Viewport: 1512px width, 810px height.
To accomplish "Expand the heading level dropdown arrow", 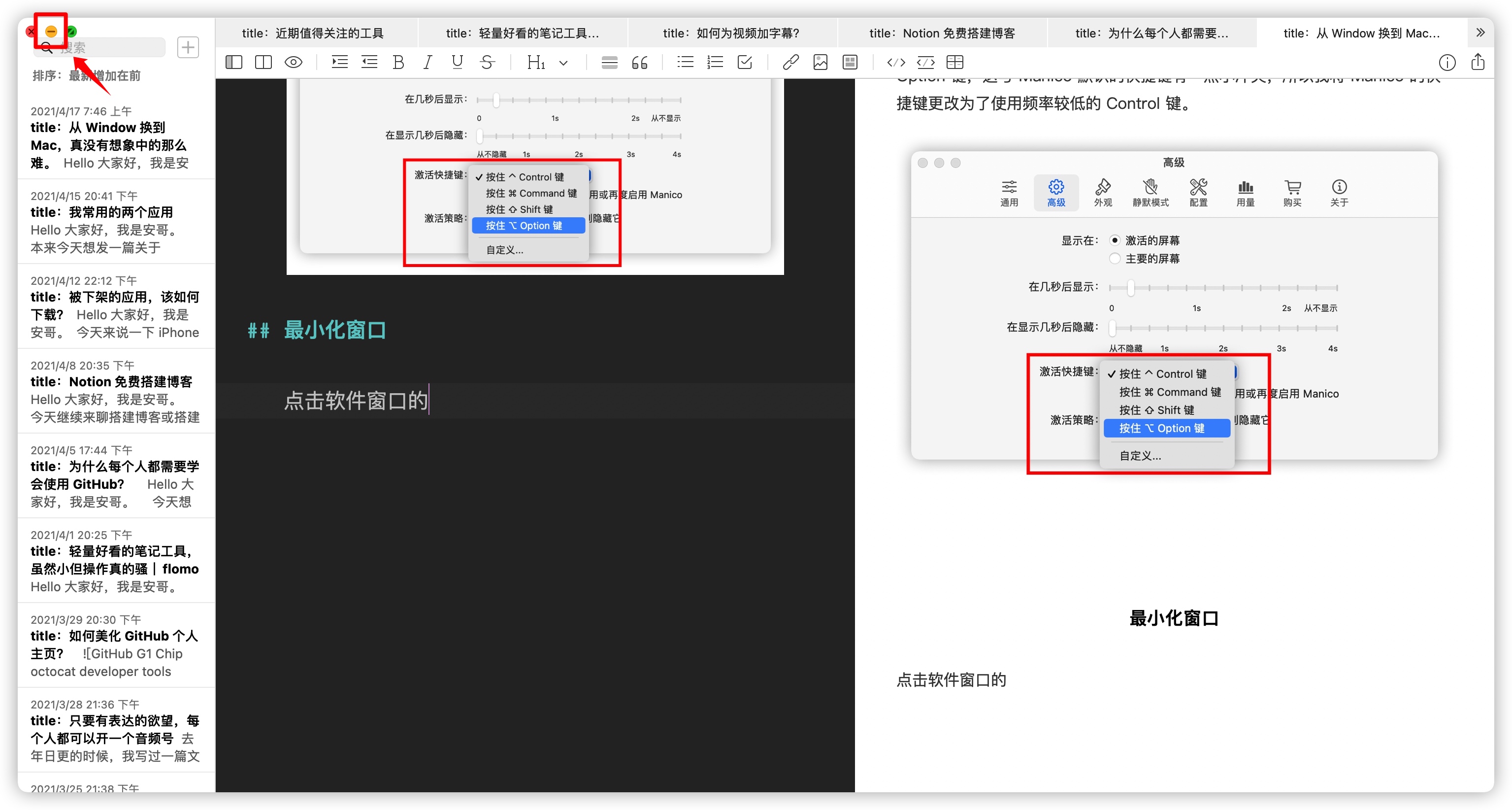I will click(563, 63).
